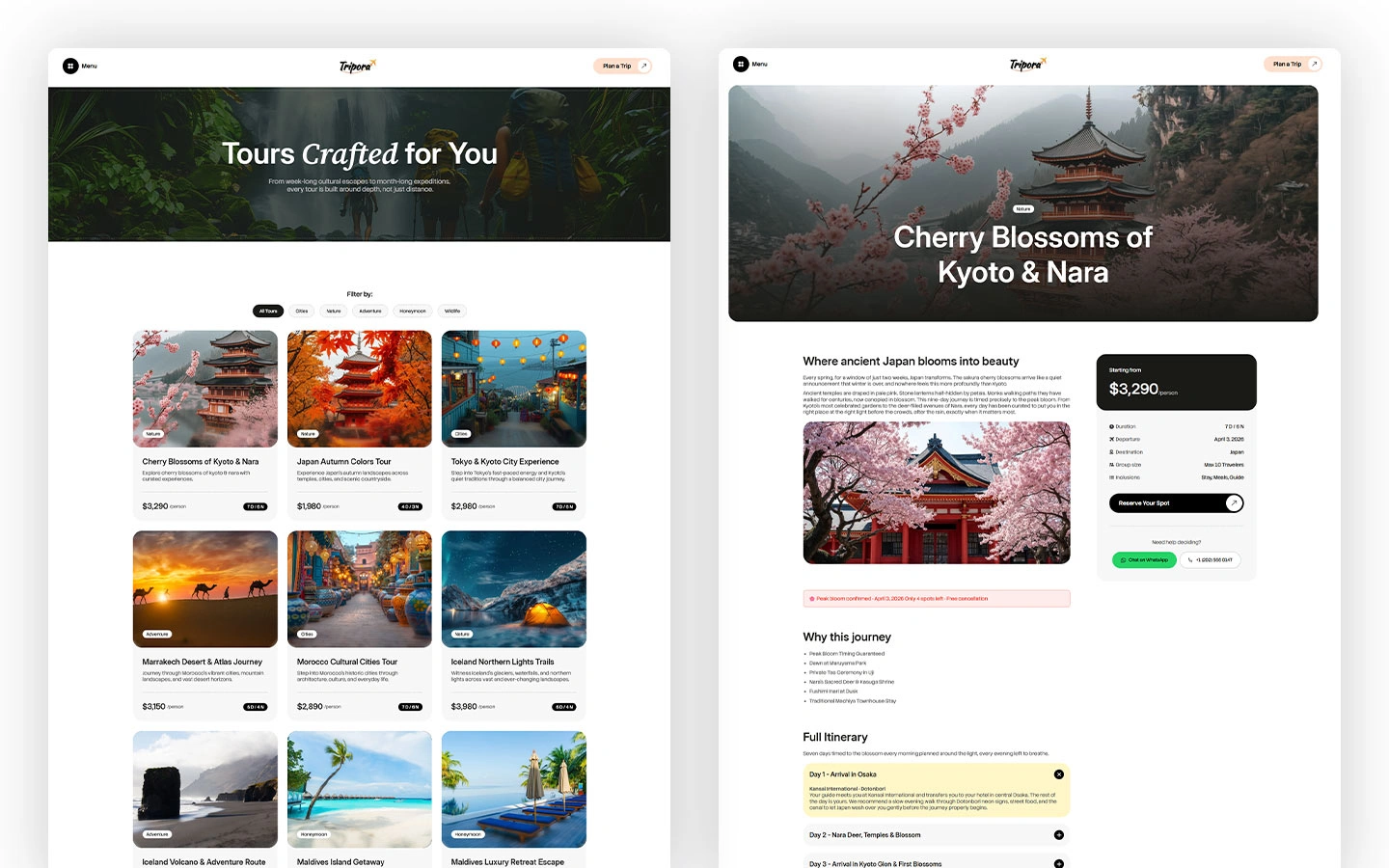Click the $3,150 price on the Marrakech card

pyautogui.click(x=153, y=707)
